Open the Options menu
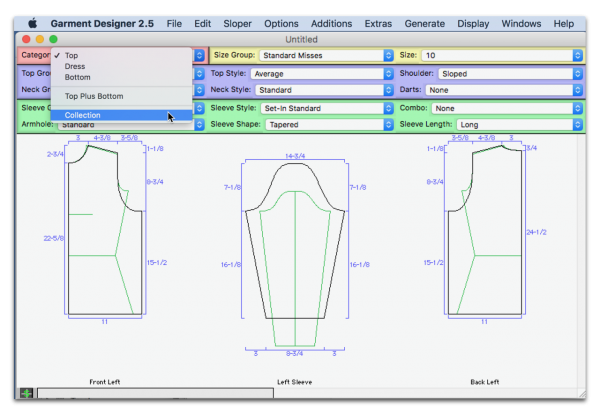Viewport: 600px width, 415px height. (281, 24)
